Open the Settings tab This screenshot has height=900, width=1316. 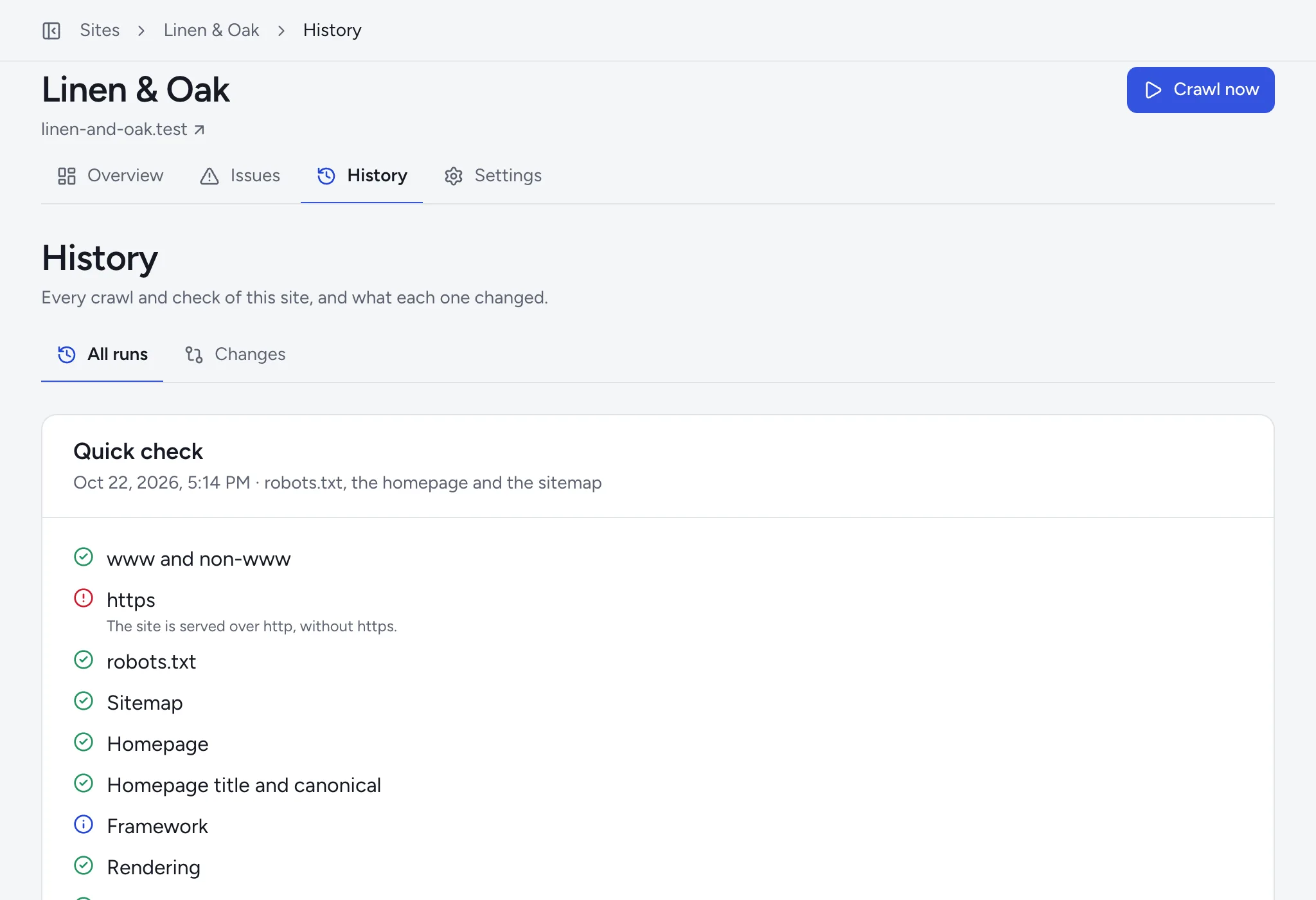(493, 175)
